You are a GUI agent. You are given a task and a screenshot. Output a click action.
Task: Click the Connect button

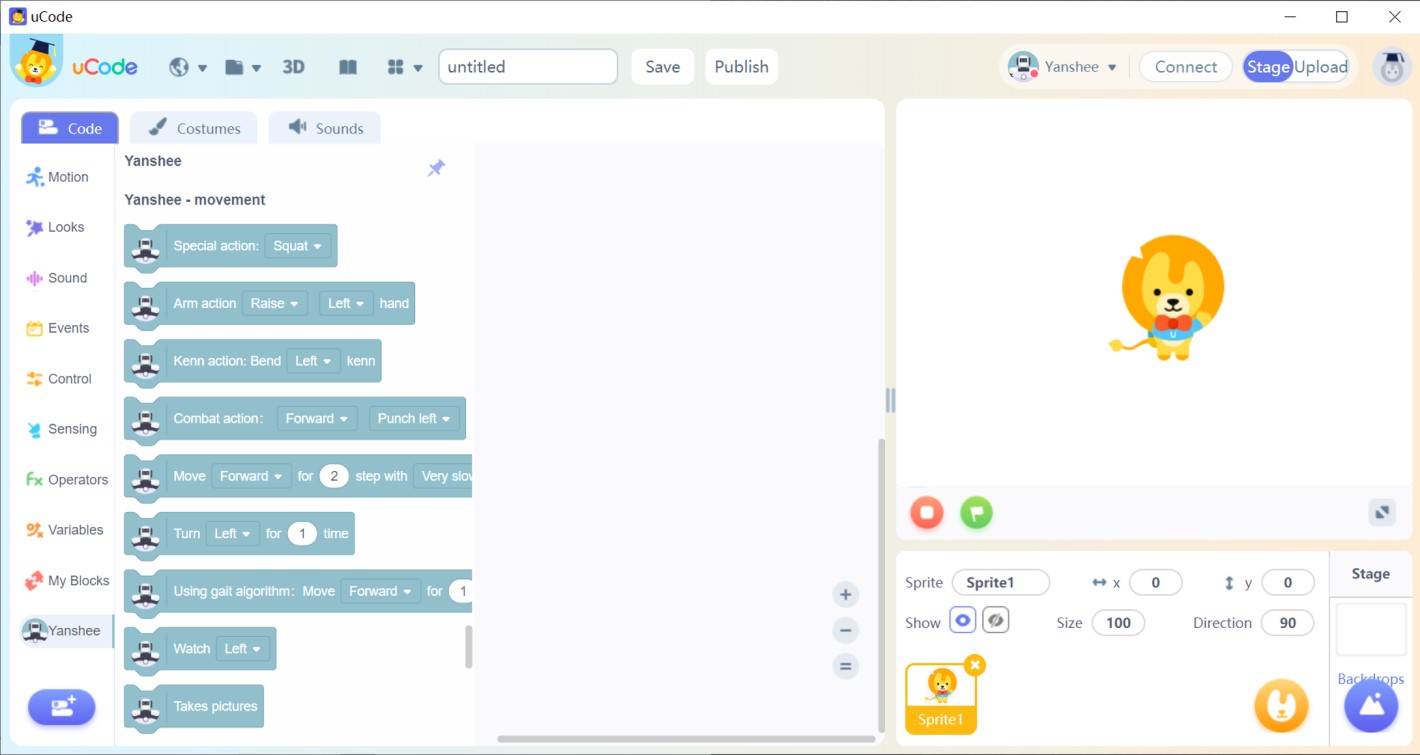tap(1185, 67)
